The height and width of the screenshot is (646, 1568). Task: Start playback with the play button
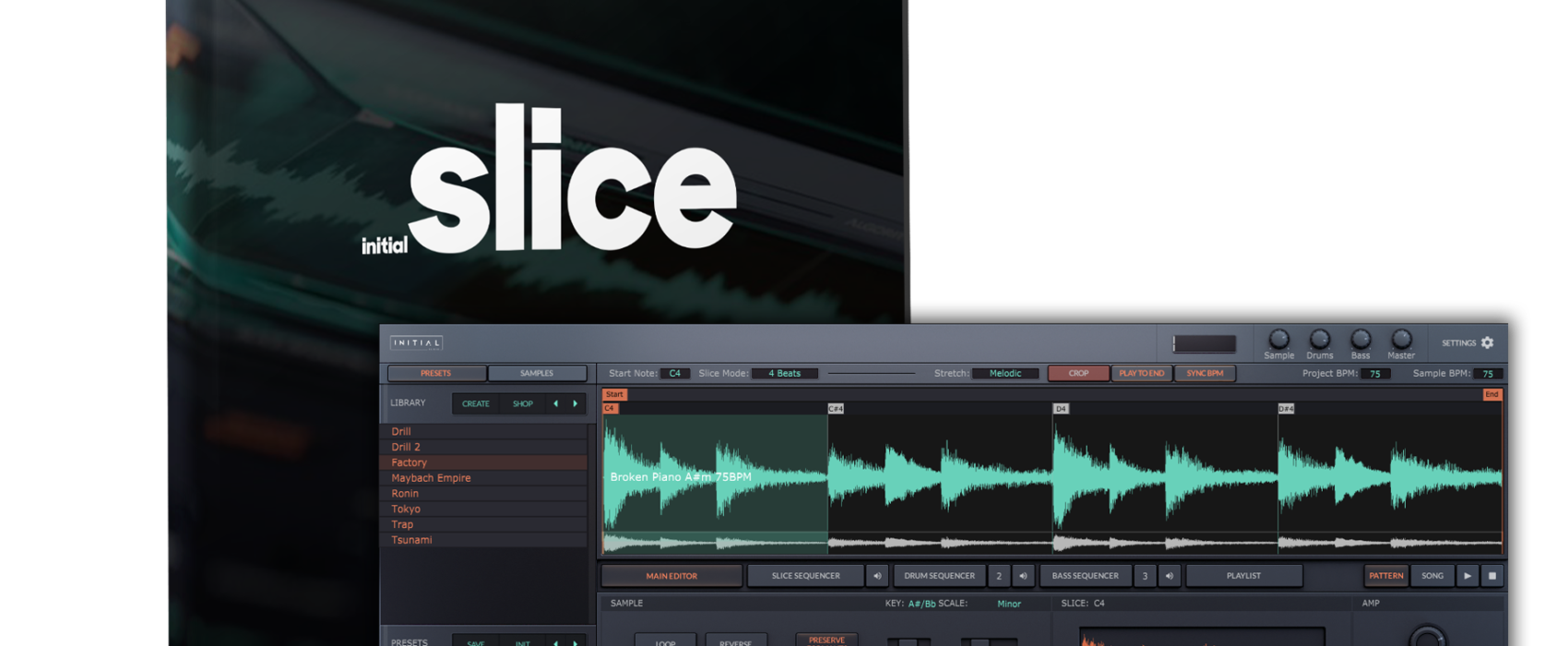tap(1467, 576)
